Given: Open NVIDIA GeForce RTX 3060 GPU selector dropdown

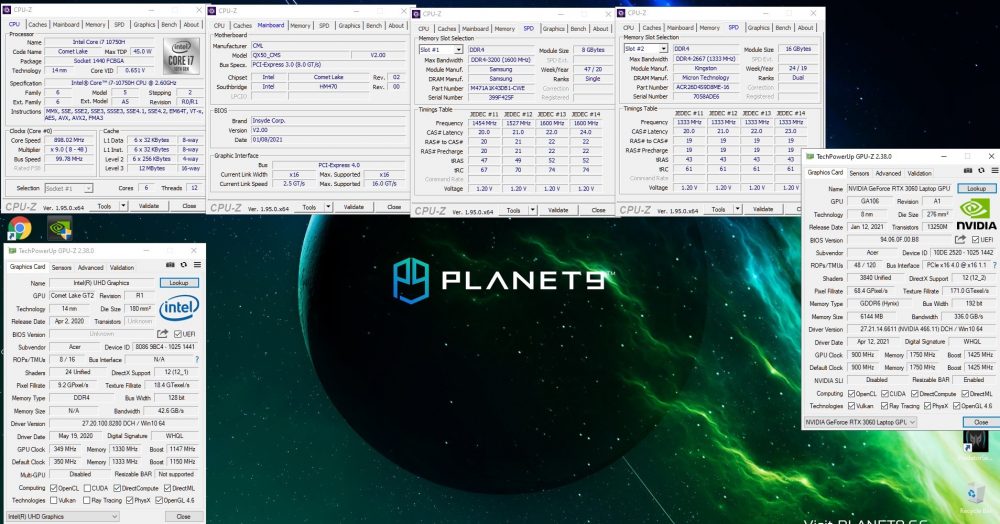Looking at the screenshot, I should 860,422.
